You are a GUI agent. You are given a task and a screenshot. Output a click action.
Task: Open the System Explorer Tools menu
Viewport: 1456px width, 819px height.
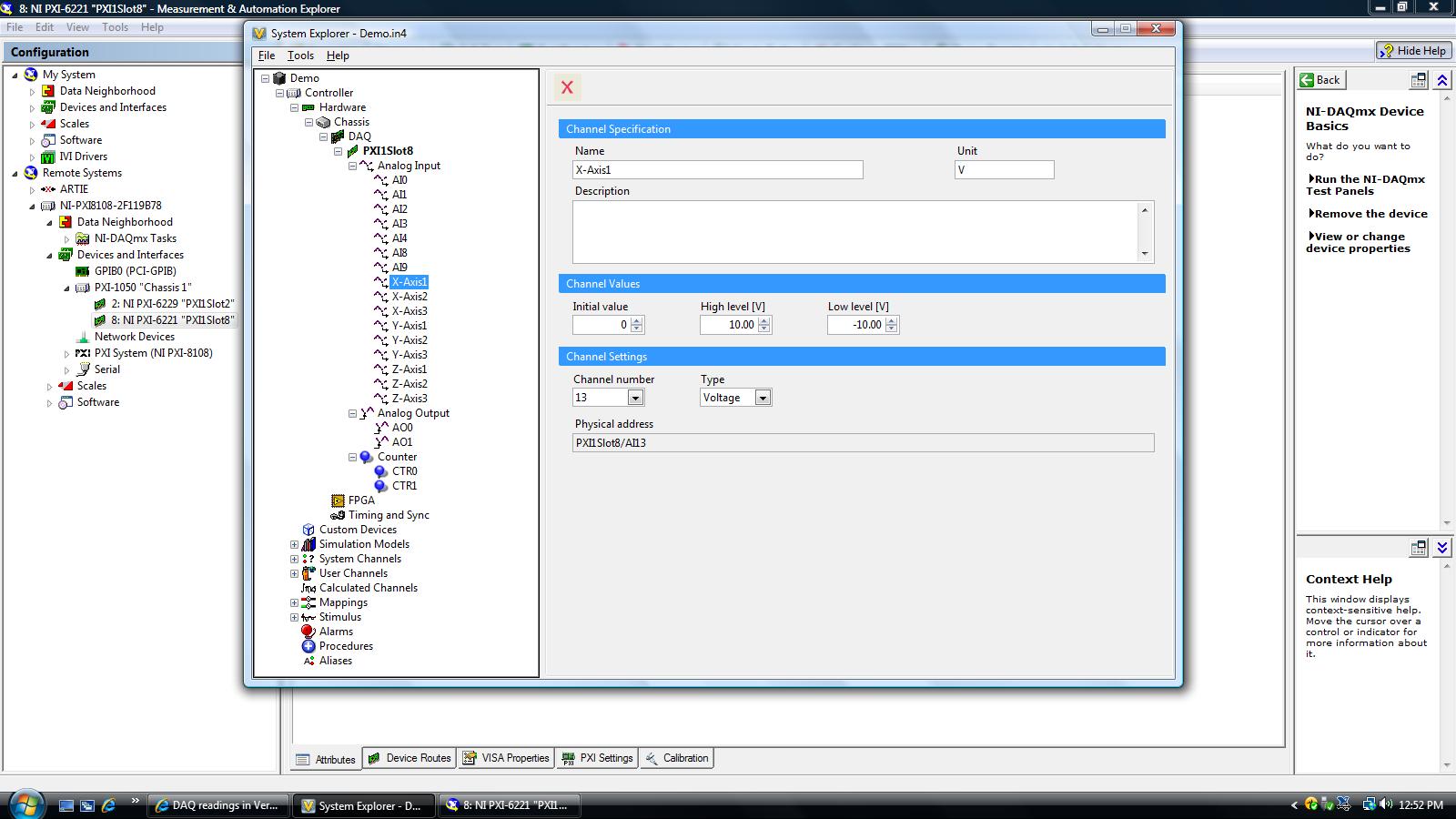pyautogui.click(x=300, y=56)
